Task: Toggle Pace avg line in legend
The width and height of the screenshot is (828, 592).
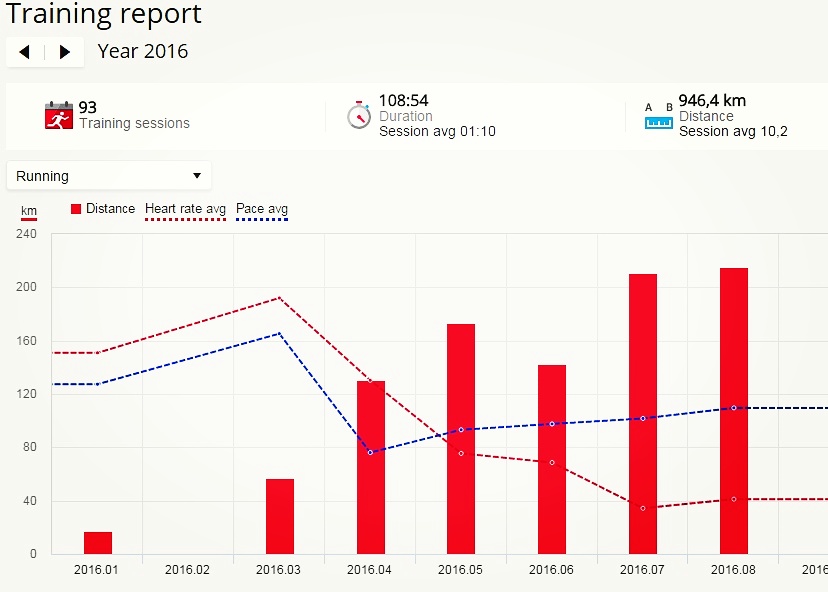Action: 262,209
